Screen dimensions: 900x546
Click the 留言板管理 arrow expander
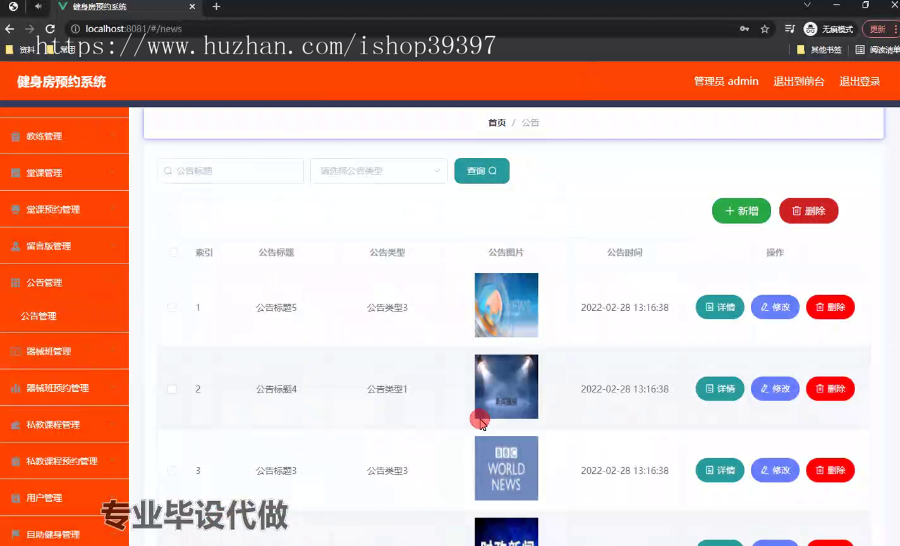[113, 246]
